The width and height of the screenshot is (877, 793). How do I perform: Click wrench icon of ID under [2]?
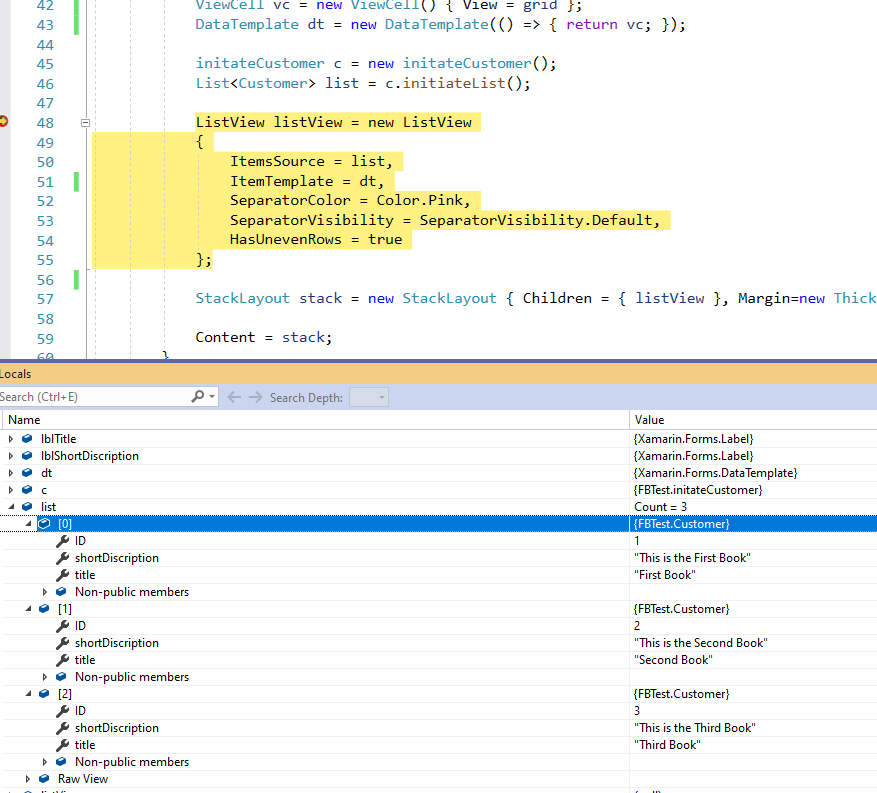[x=62, y=711]
